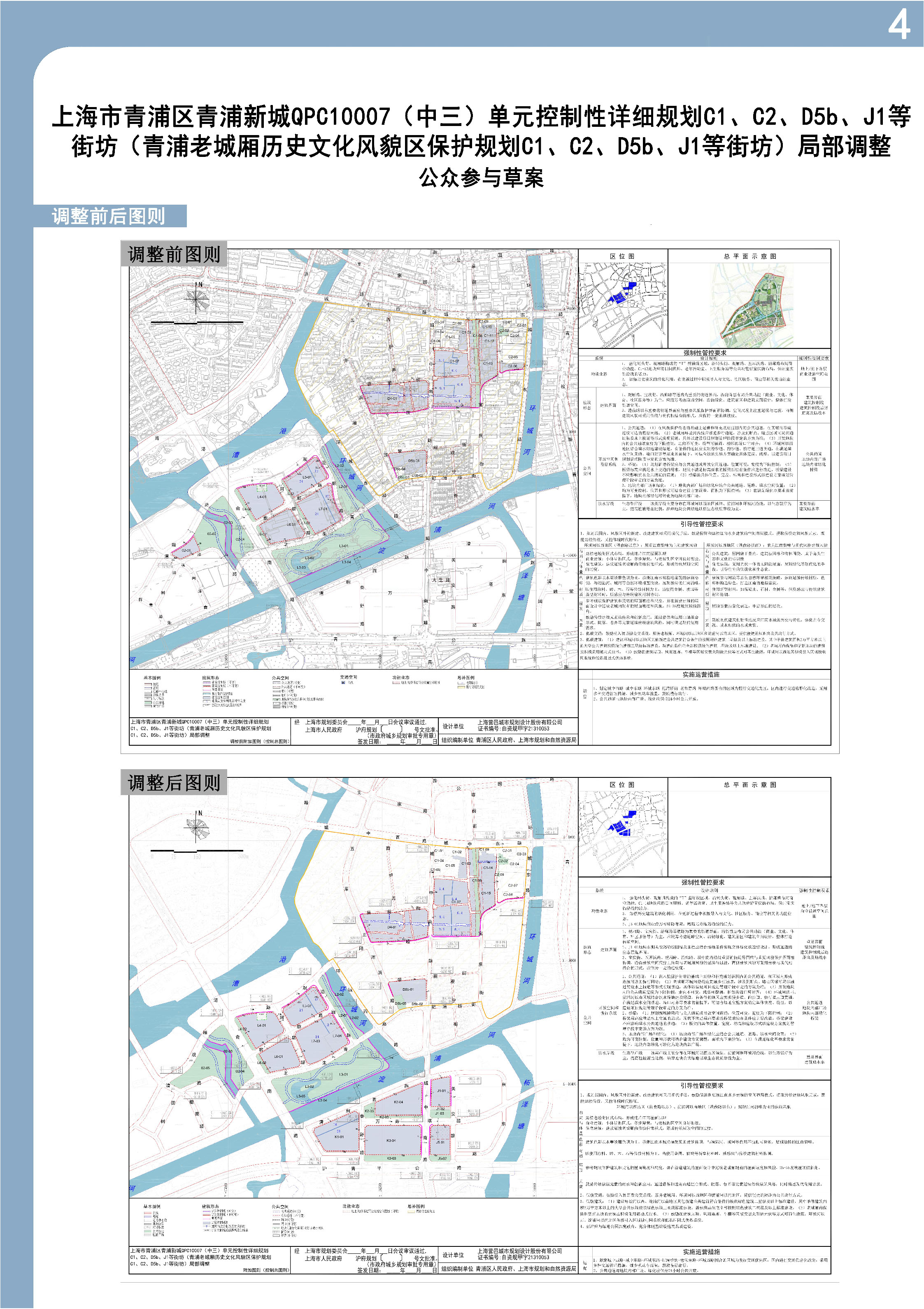Select the 调整后图则 label
The image size is (924, 1309).
(x=174, y=783)
